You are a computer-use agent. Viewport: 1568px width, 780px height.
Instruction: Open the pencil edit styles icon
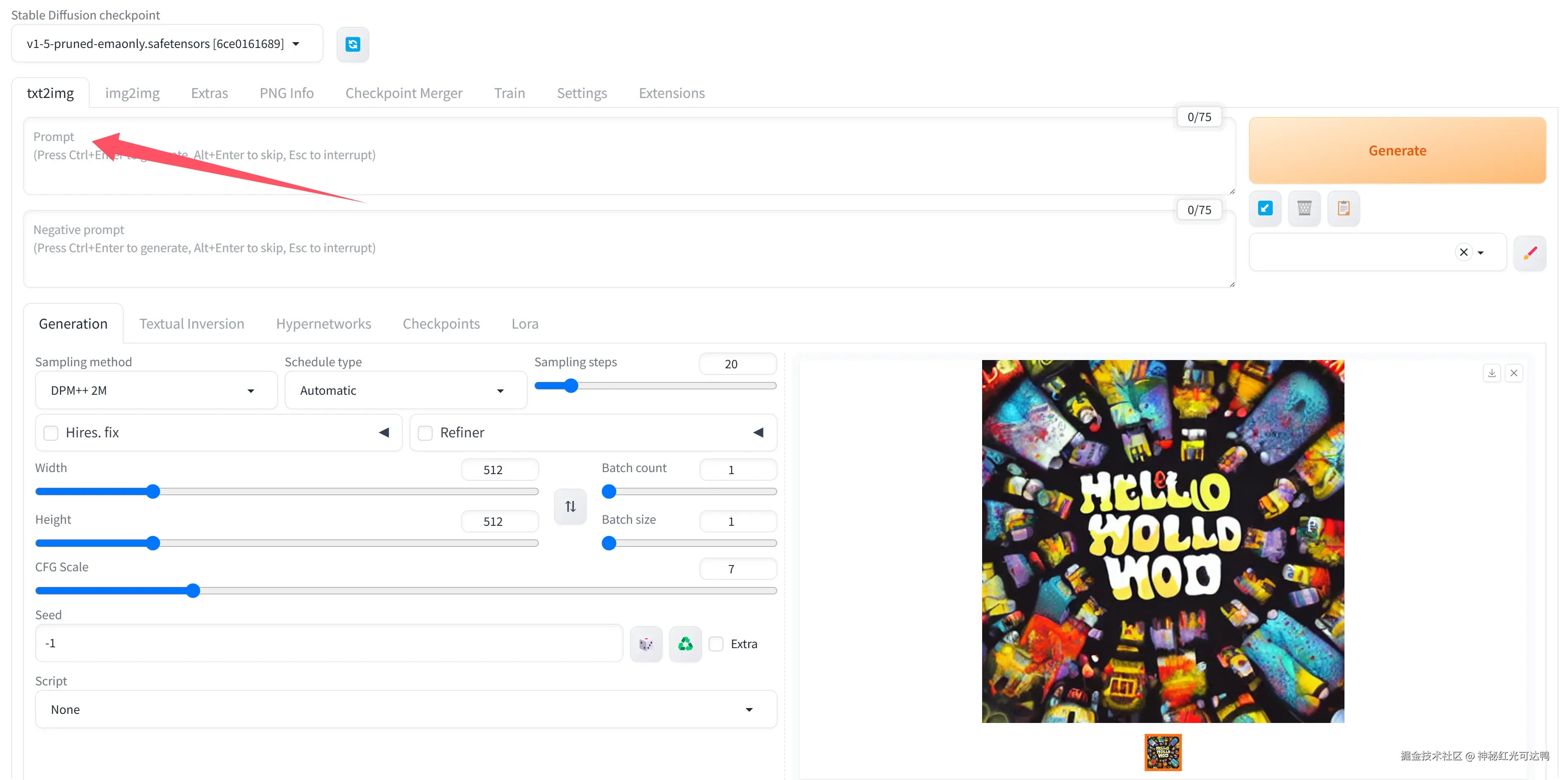pyautogui.click(x=1530, y=253)
